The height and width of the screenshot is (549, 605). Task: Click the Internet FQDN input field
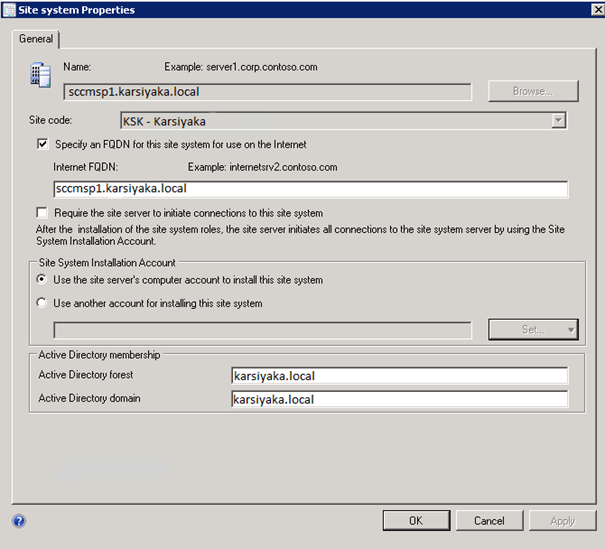pyautogui.click(x=311, y=189)
